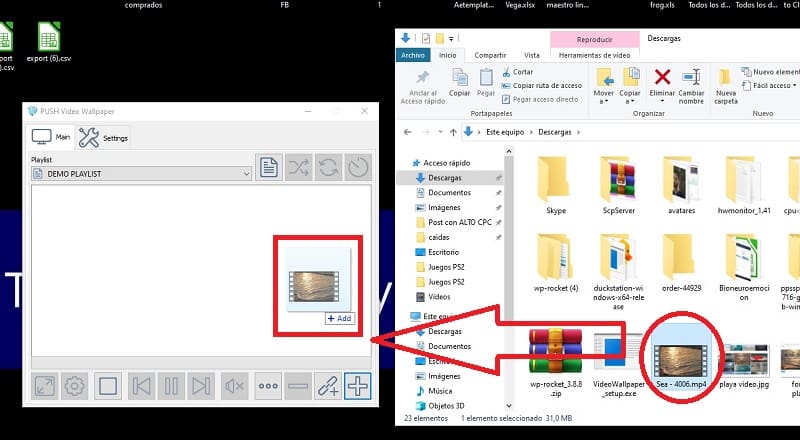Open the Mover a dropdown in Organizar
This screenshot has height=440, width=800.
pyautogui.click(x=604, y=87)
